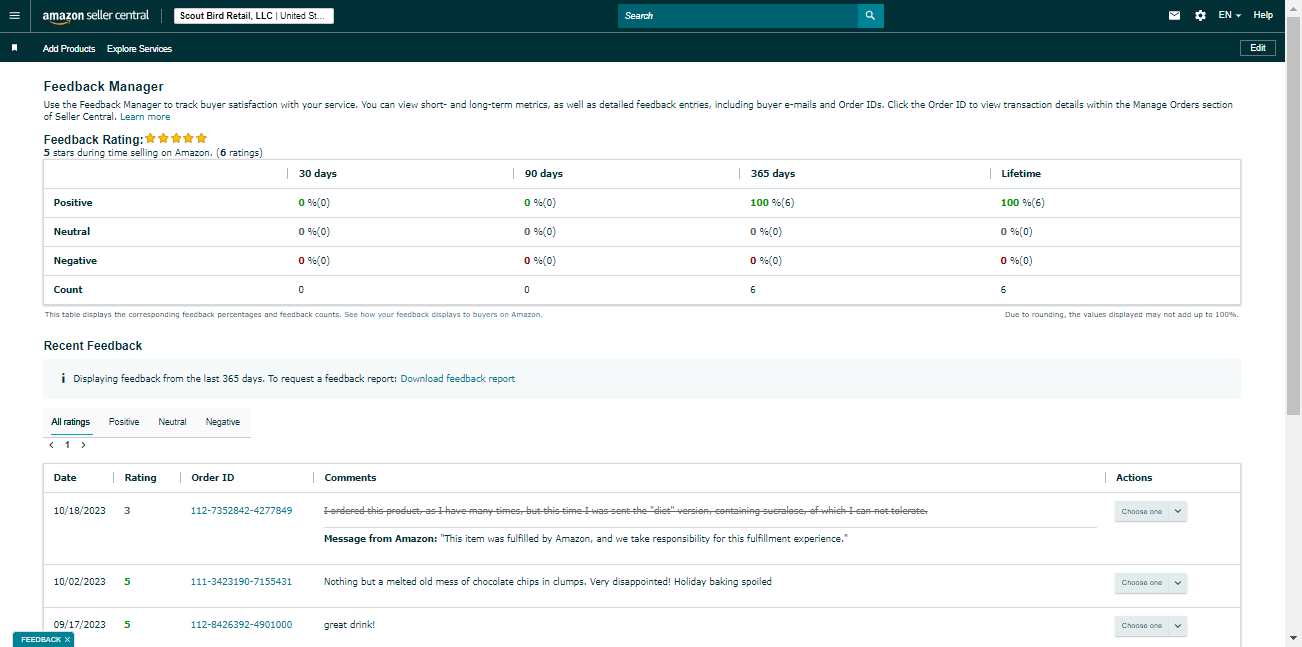The width and height of the screenshot is (1302, 647).
Task: Open the EN language dropdown
Action: point(1230,16)
